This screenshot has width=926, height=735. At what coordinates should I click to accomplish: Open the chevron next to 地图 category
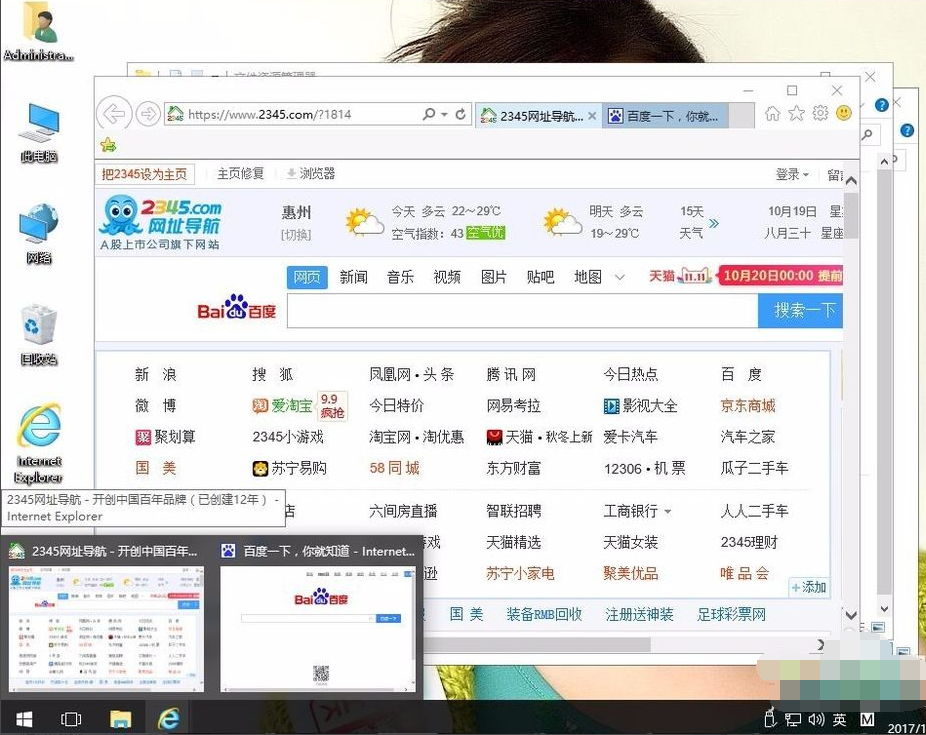[618, 277]
